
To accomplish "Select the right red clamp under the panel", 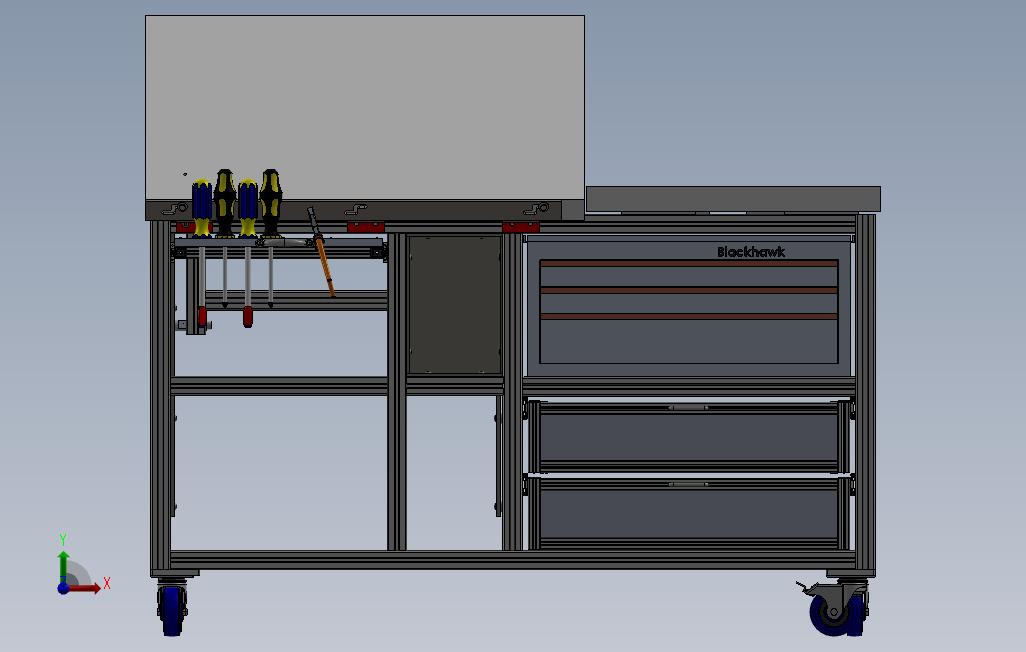I will (521, 227).
